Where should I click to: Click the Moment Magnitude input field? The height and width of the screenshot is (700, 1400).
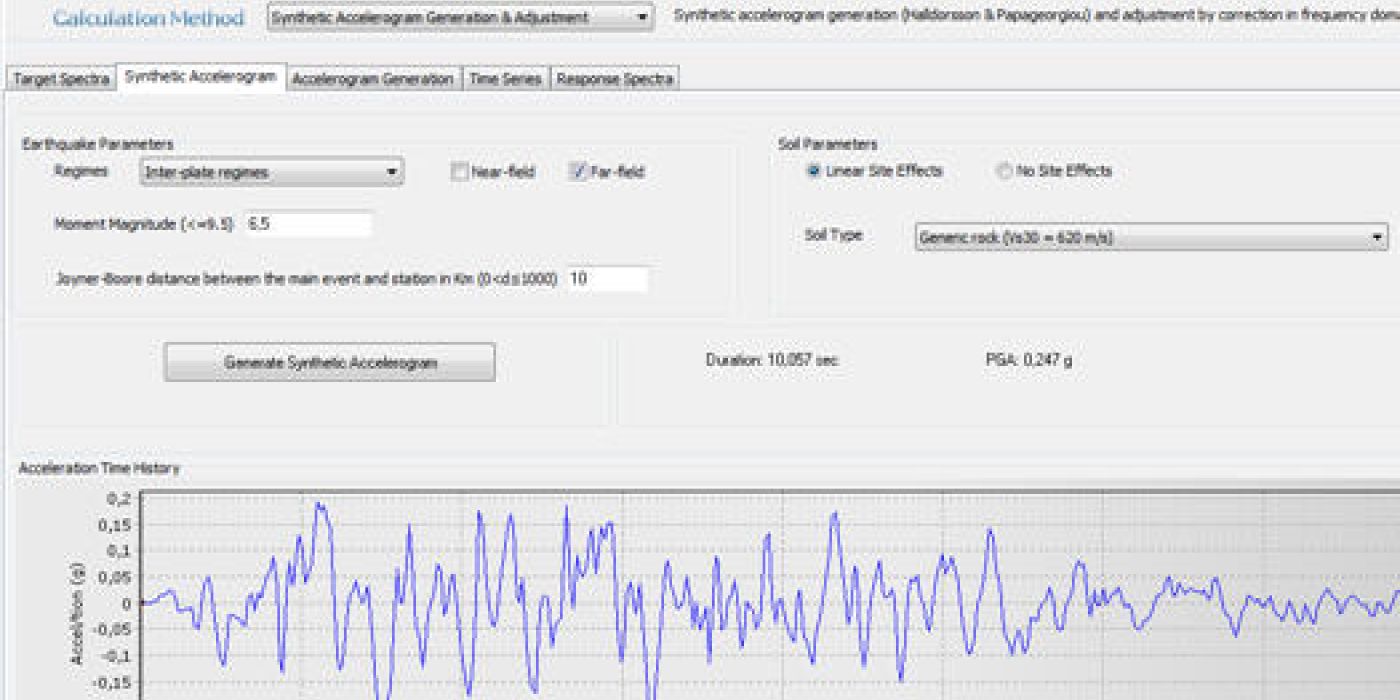click(x=308, y=224)
